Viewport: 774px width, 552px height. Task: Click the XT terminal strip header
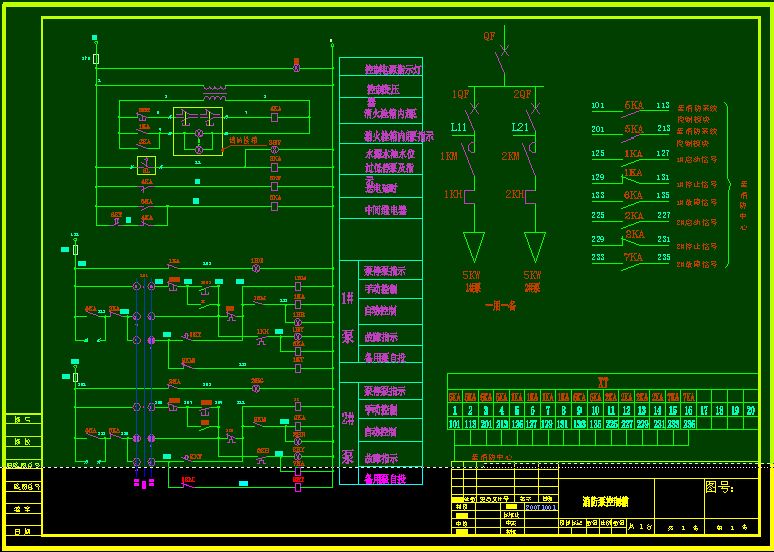tap(602, 381)
